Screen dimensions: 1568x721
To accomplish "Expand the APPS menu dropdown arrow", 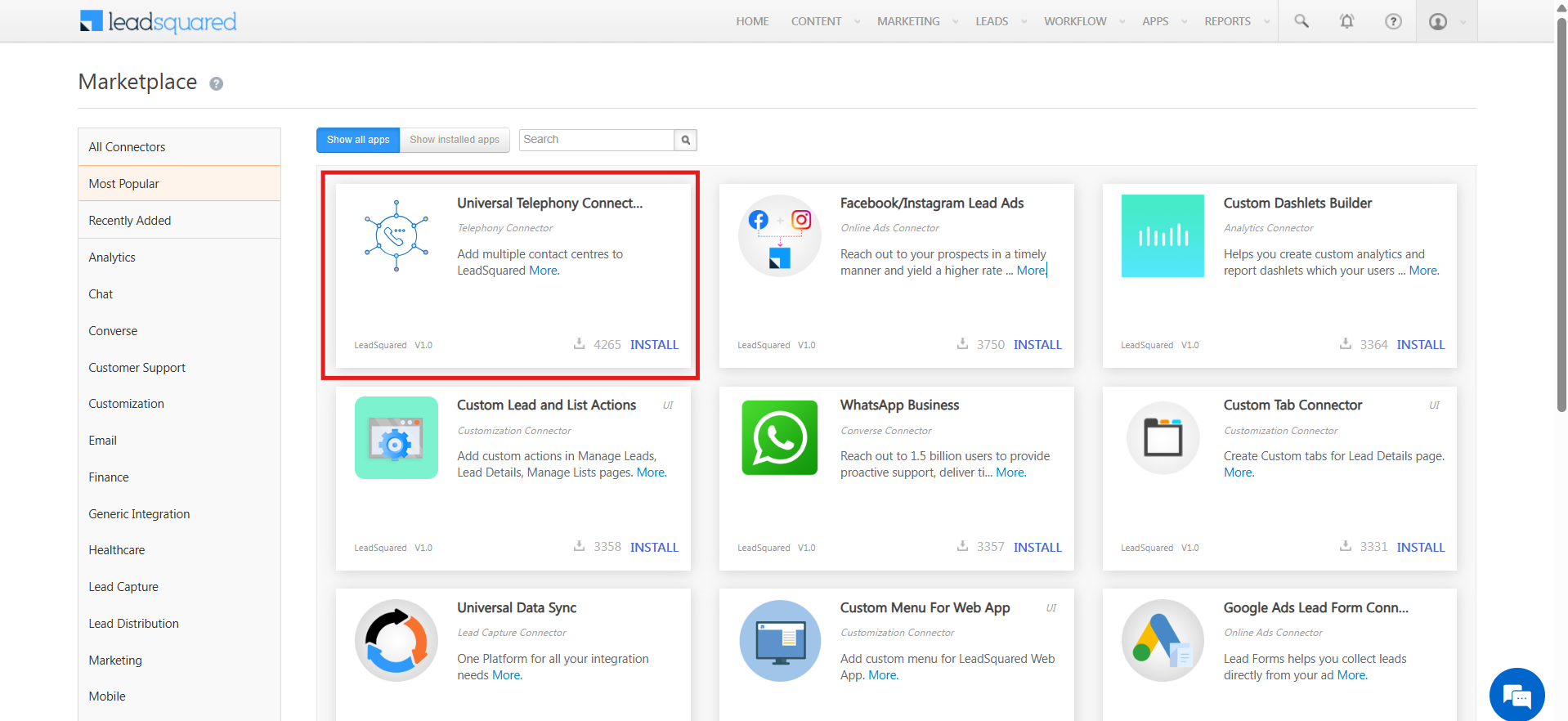I will point(1184,22).
